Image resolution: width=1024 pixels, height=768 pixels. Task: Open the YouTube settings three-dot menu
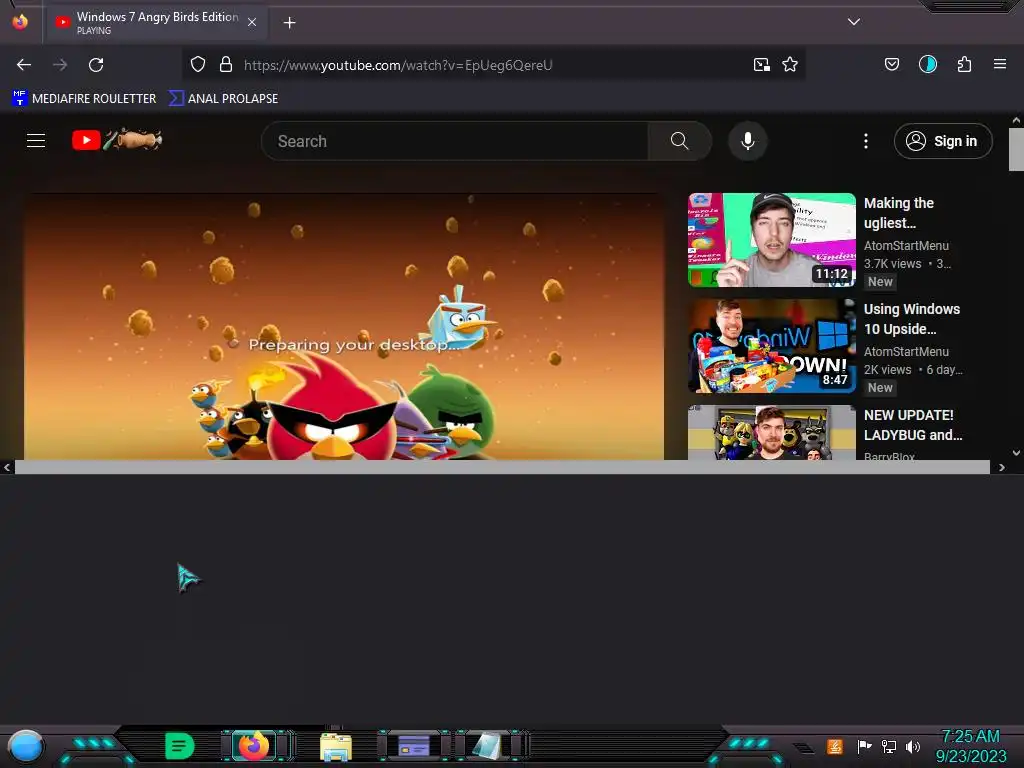click(x=866, y=141)
